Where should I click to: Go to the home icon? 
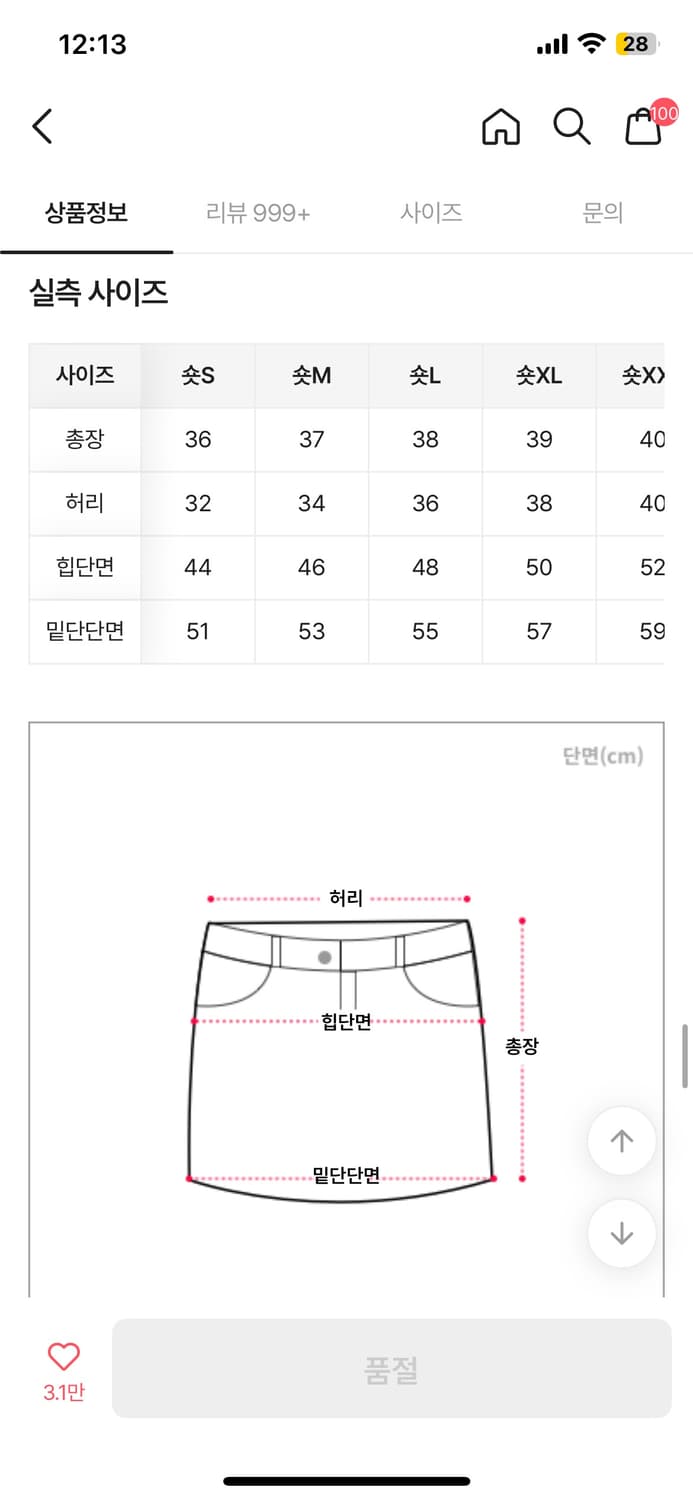tap(501, 128)
